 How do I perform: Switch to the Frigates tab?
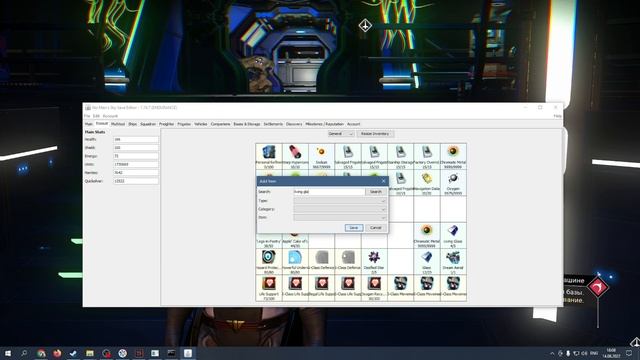[x=184, y=124]
